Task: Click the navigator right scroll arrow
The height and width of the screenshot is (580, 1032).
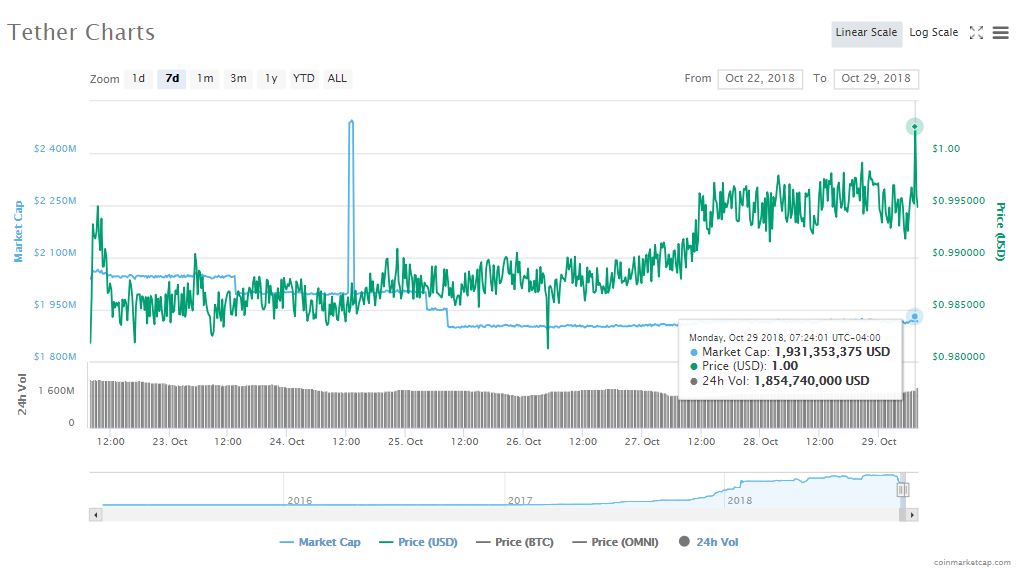Action: pos(912,514)
